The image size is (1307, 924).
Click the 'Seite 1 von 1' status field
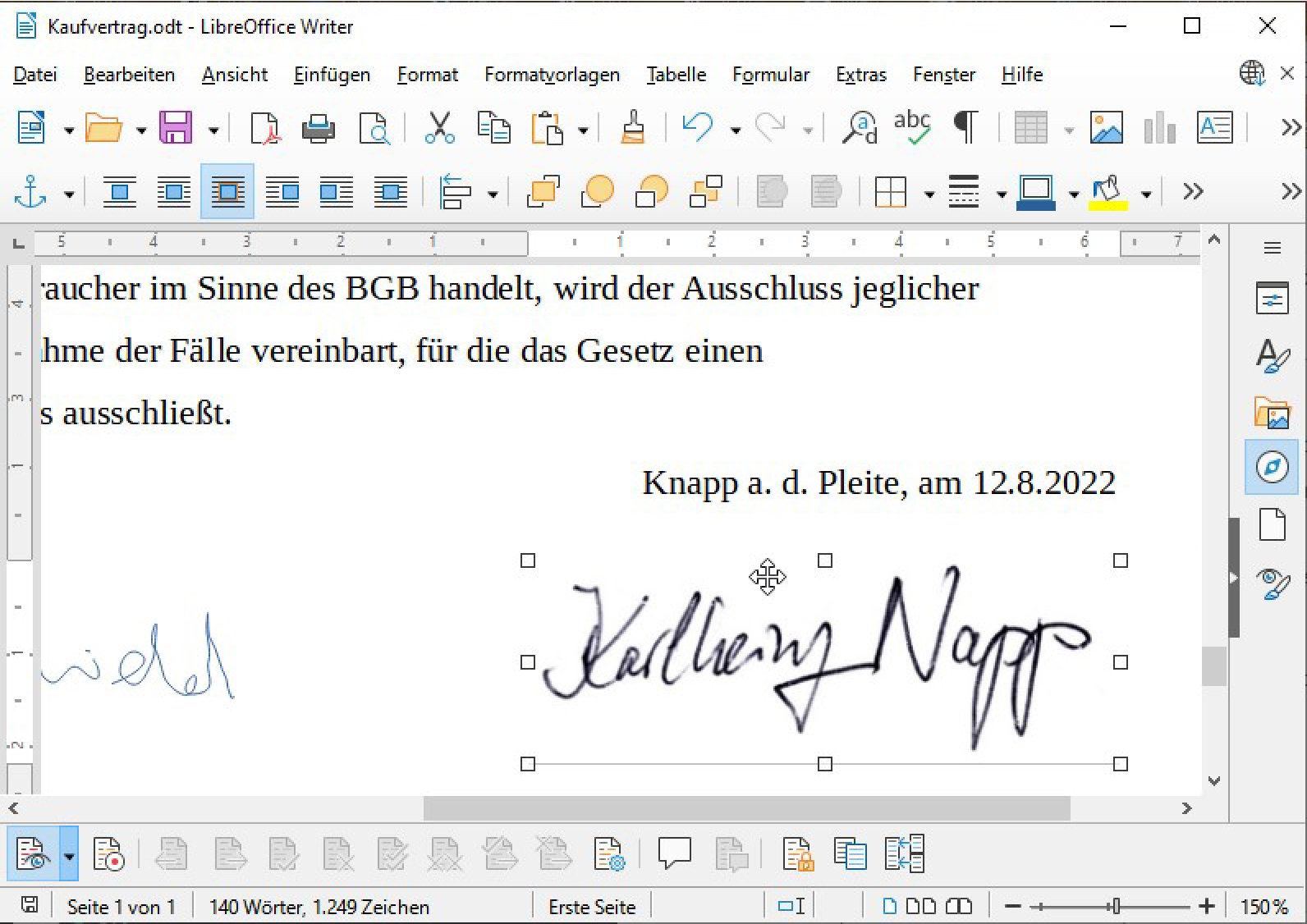pyautogui.click(x=122, y=907)
